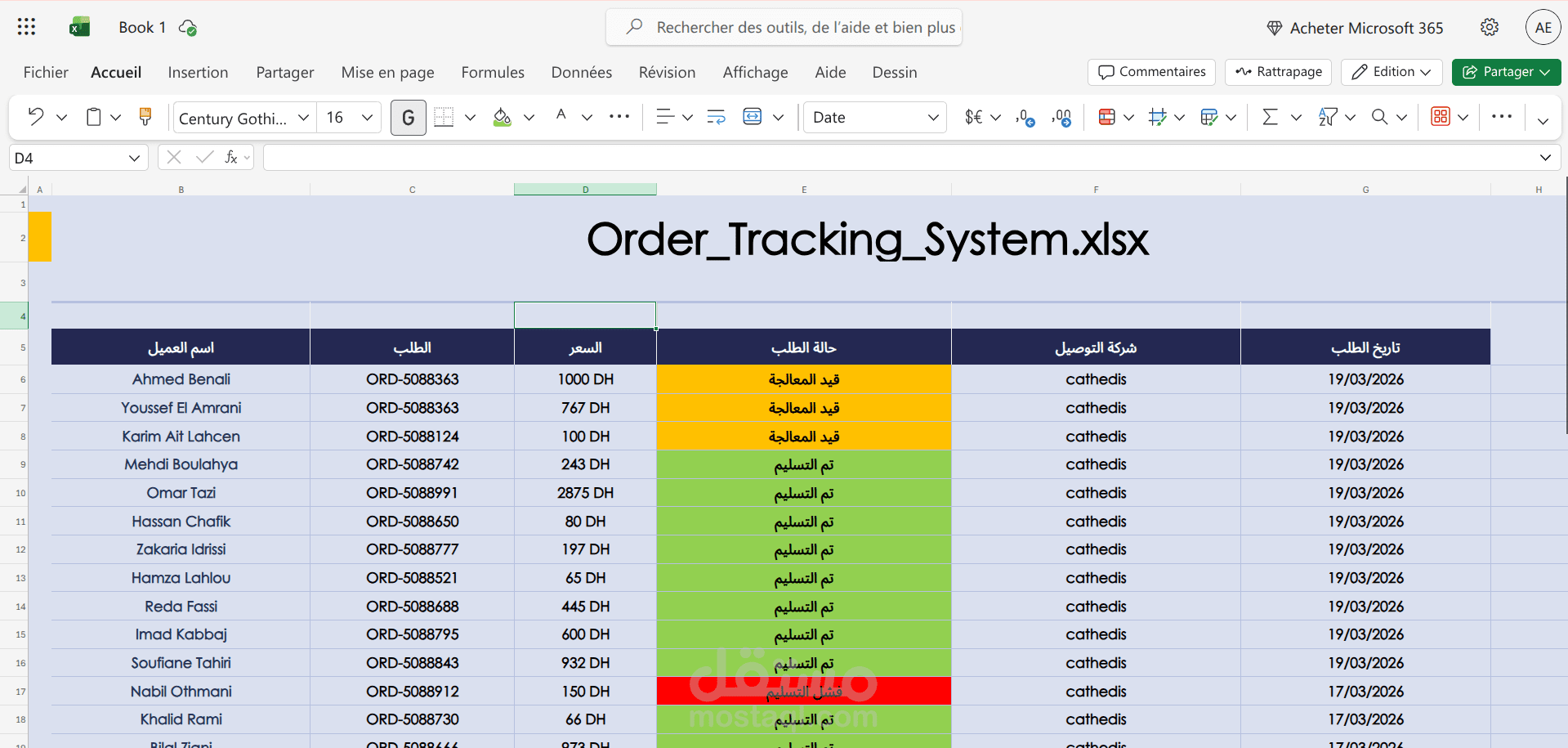Open the borders dropdown arrow
This screenshot has height=748, width=1568.
(470, 117)
